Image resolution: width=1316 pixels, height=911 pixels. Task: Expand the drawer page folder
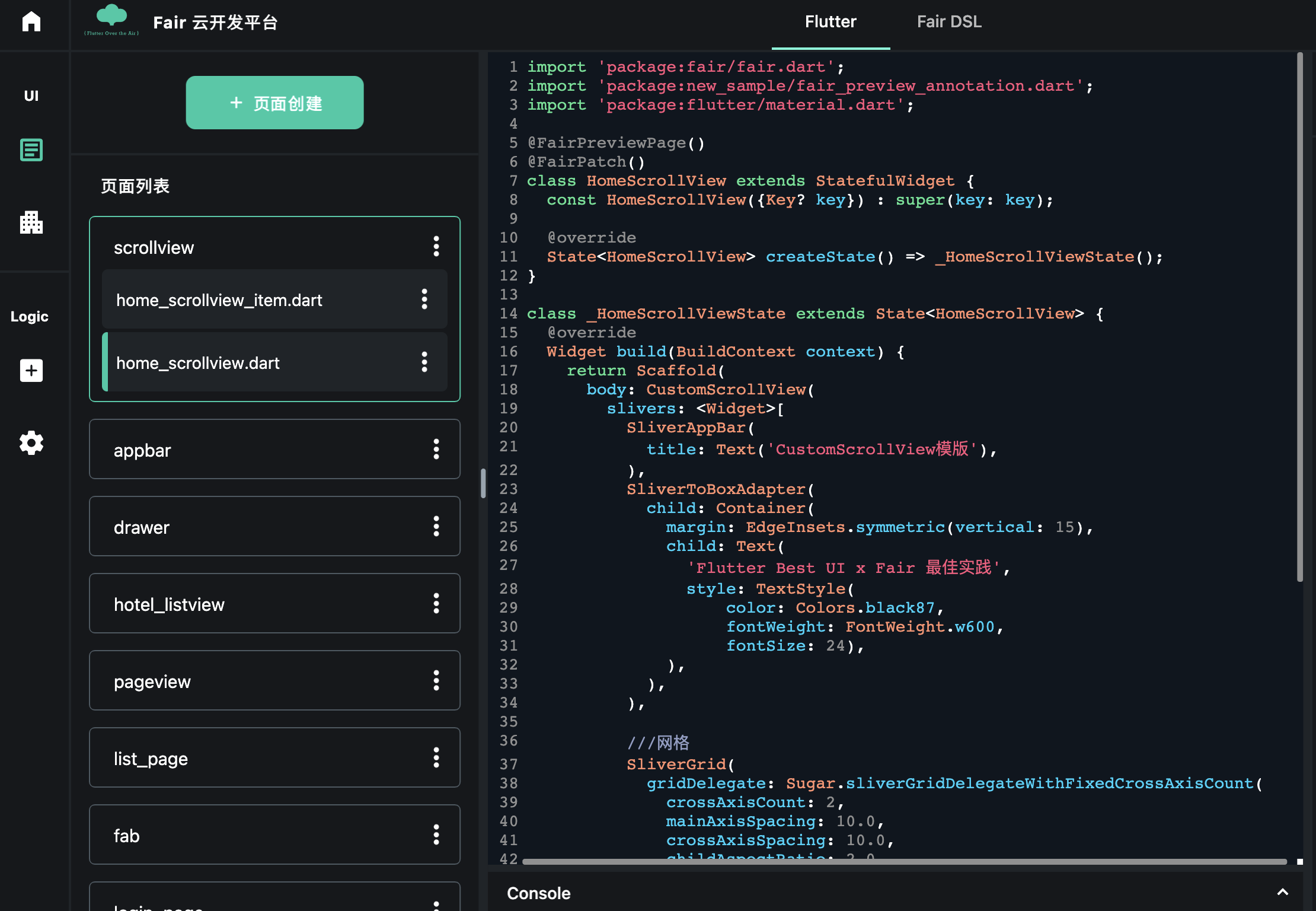pyautogui.click(x=142, y=527)
